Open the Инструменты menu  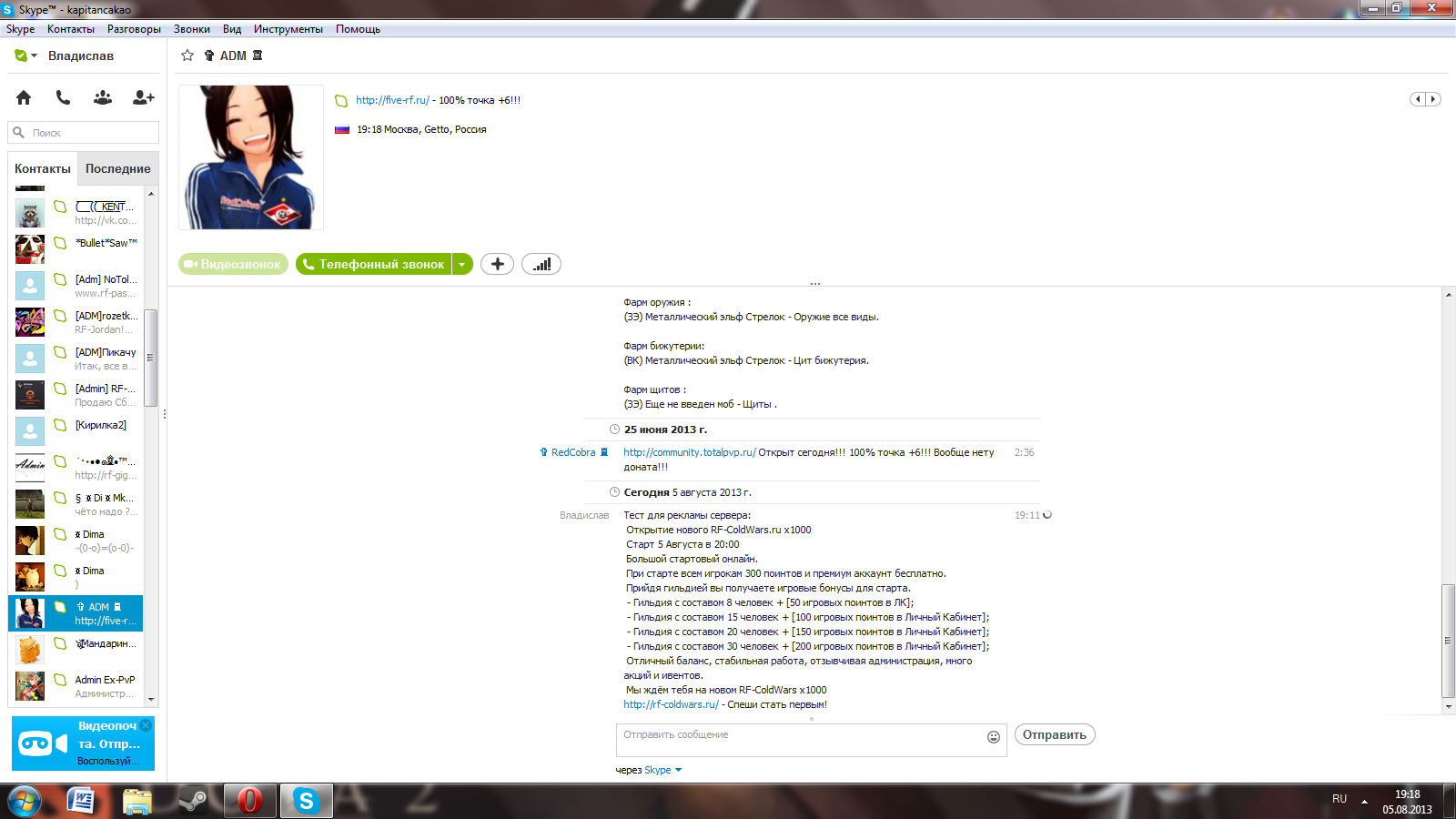tap(288, 29)
